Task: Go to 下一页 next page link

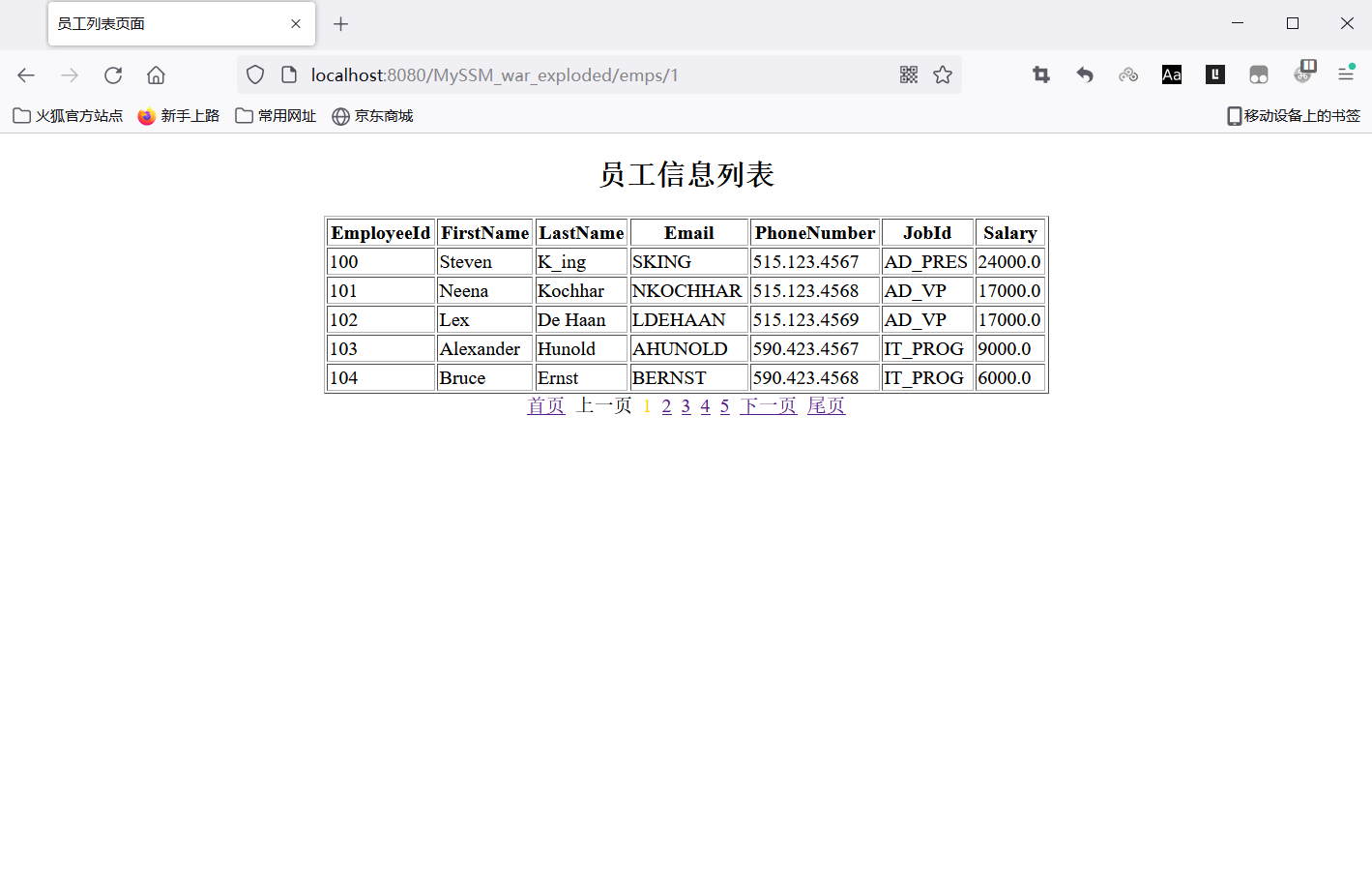Action: [769, 406]
